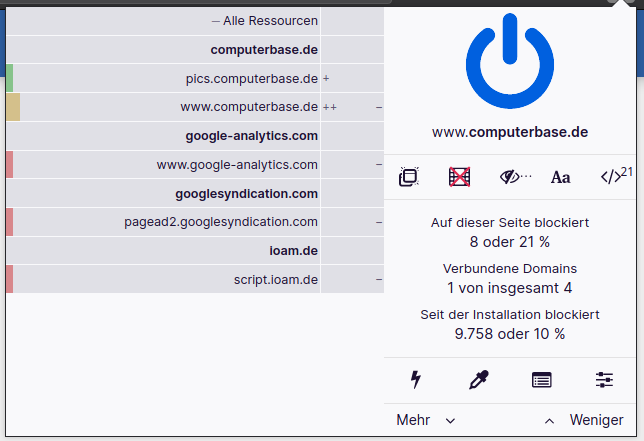Toggle the uBlock power button
Viewport: 644px width, 441px height.
[510, 62]
